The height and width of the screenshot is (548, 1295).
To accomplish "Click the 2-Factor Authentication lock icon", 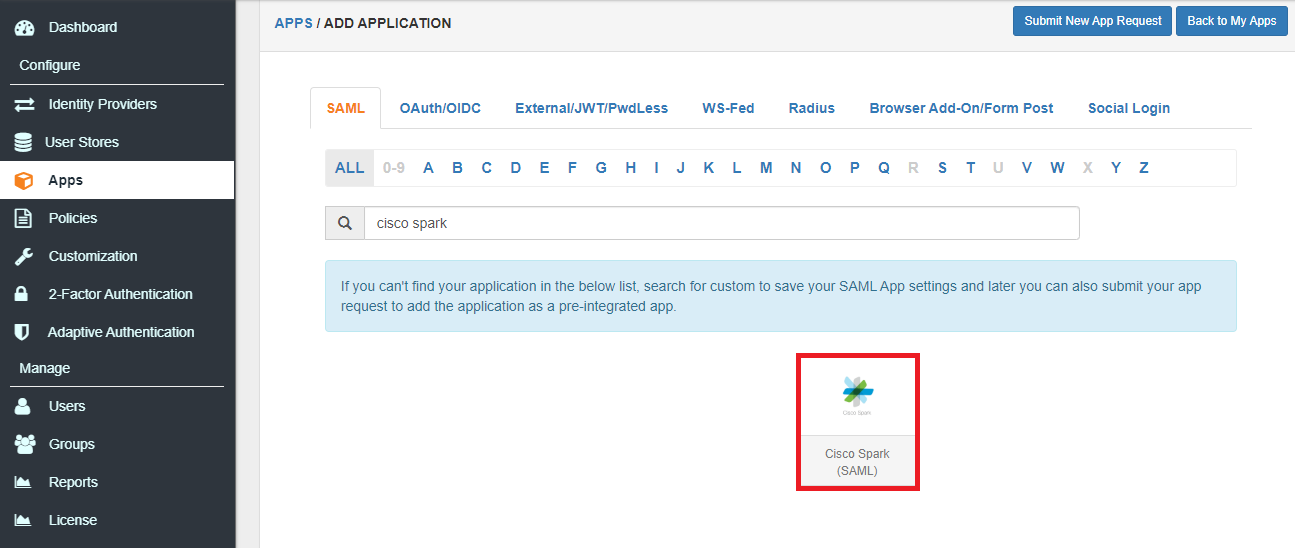I will point(22,294).
